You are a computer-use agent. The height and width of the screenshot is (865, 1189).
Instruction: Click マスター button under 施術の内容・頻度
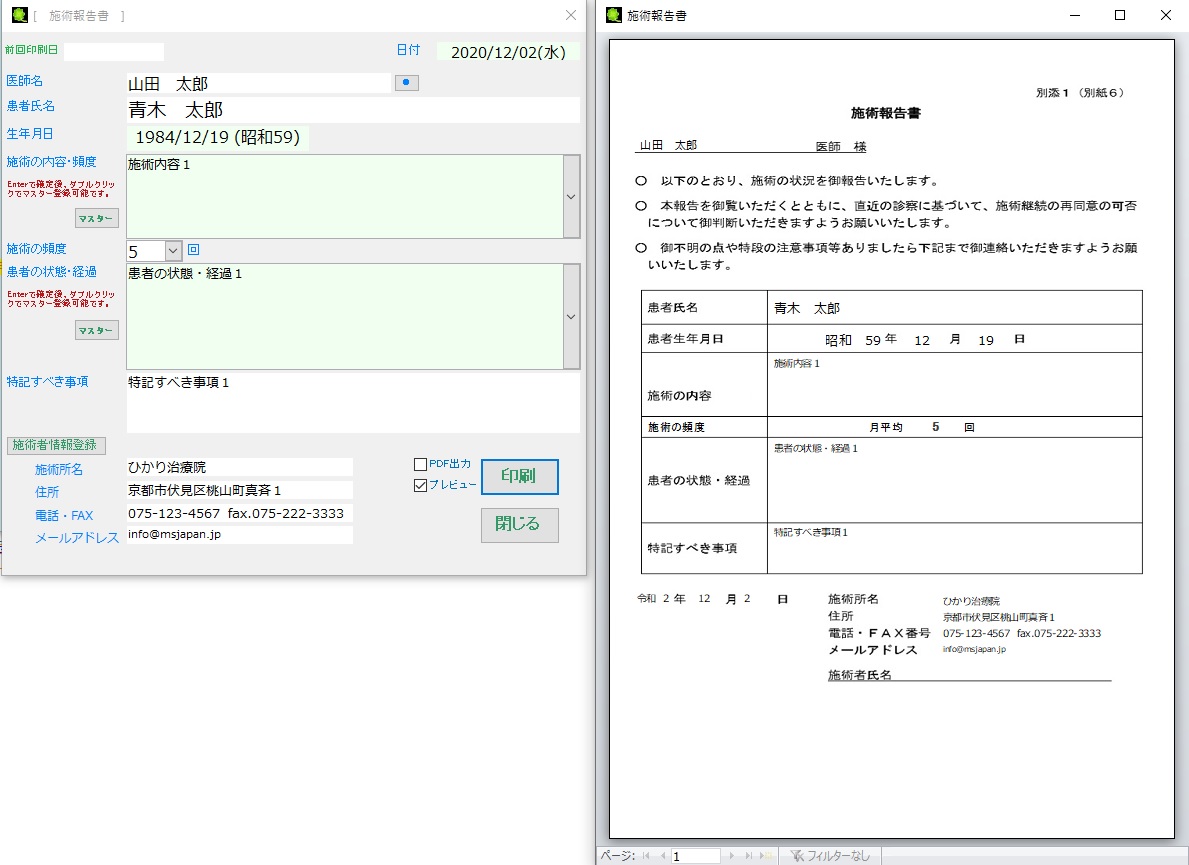click(x=96, y=218)
